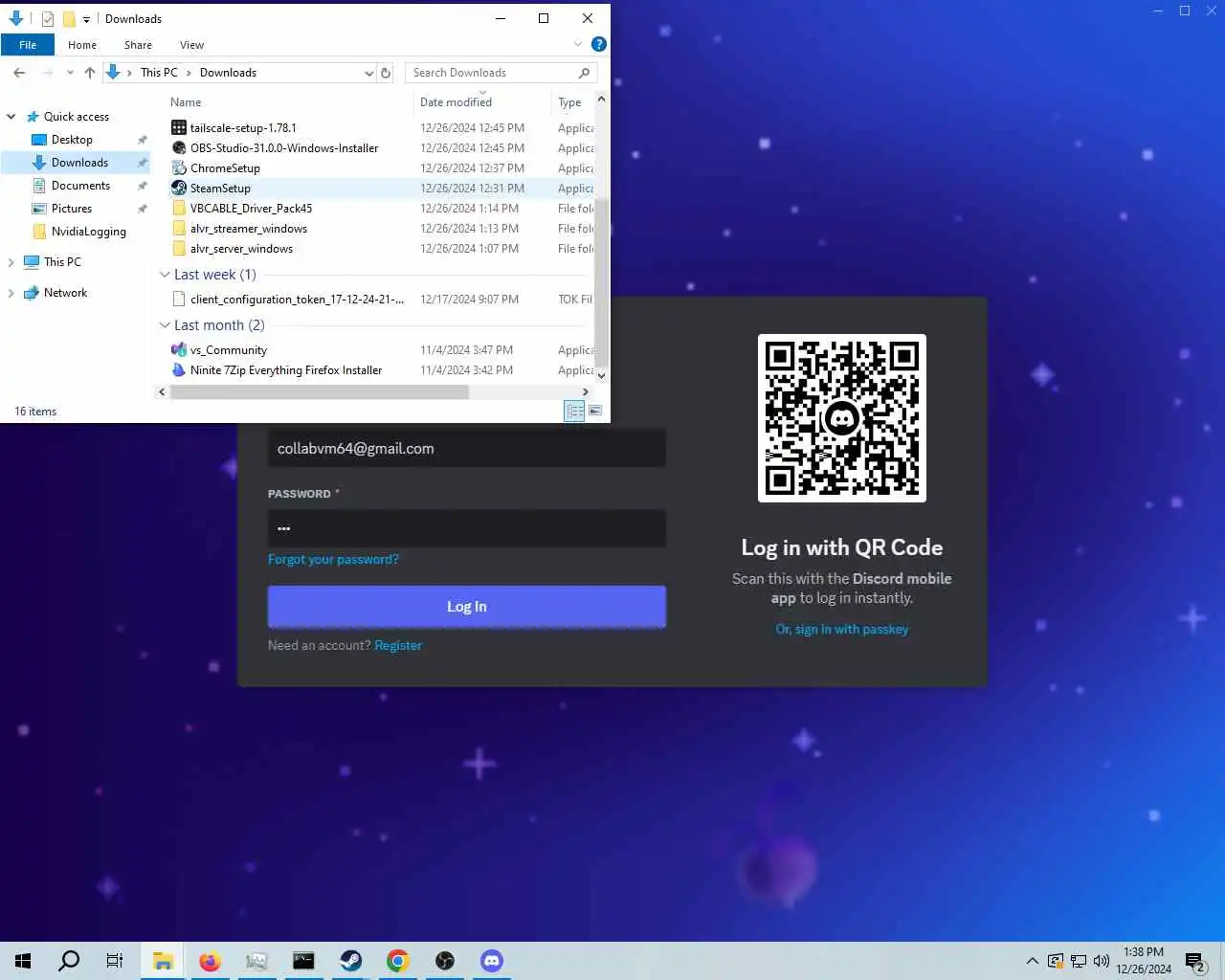Open the Share ribbon tab
This screenshot has height=980, width=1225.
(138, 45)
